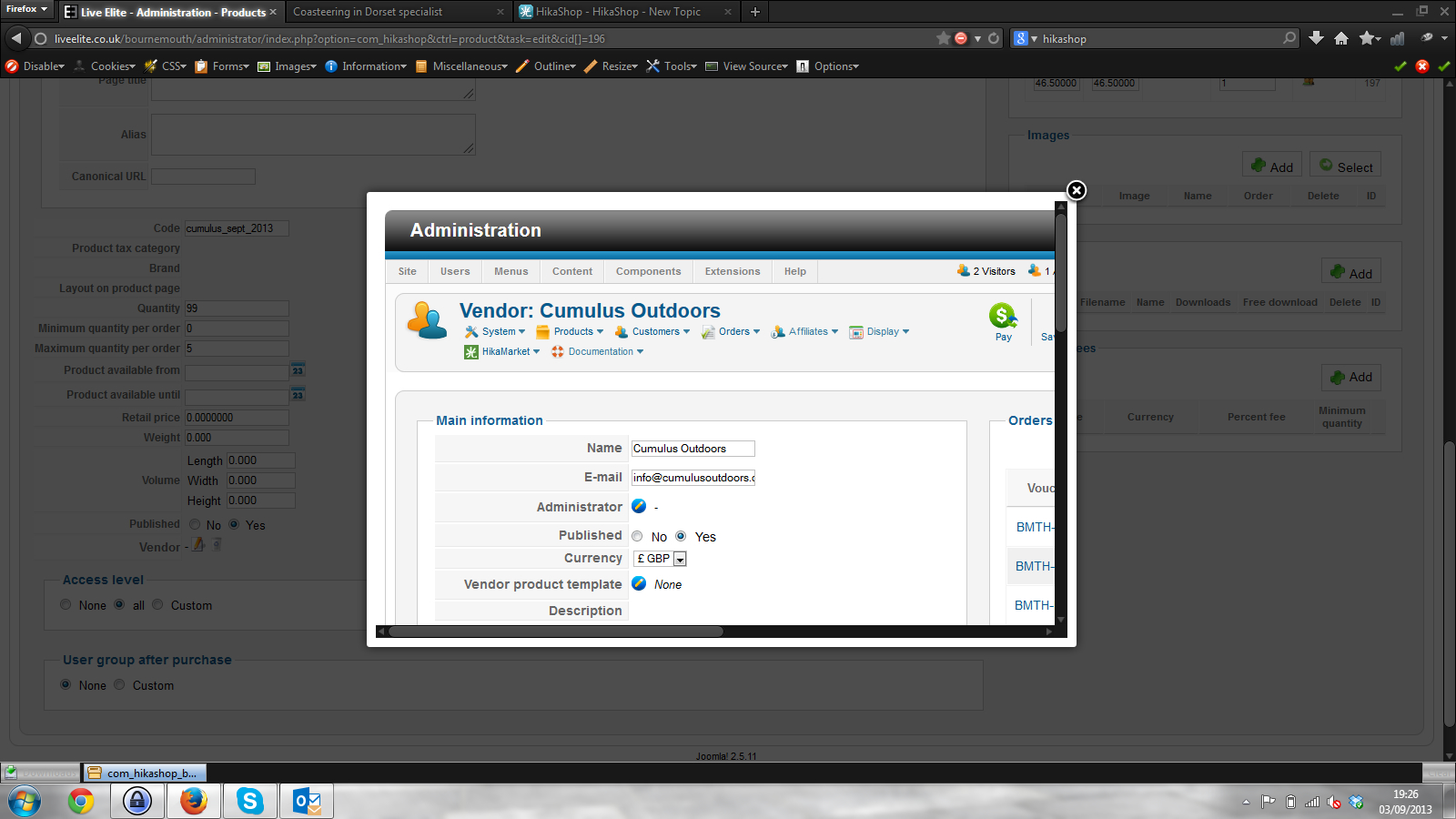
Task: Click the red error icon in developer toolbar
Action: [x=1422, y=66]
